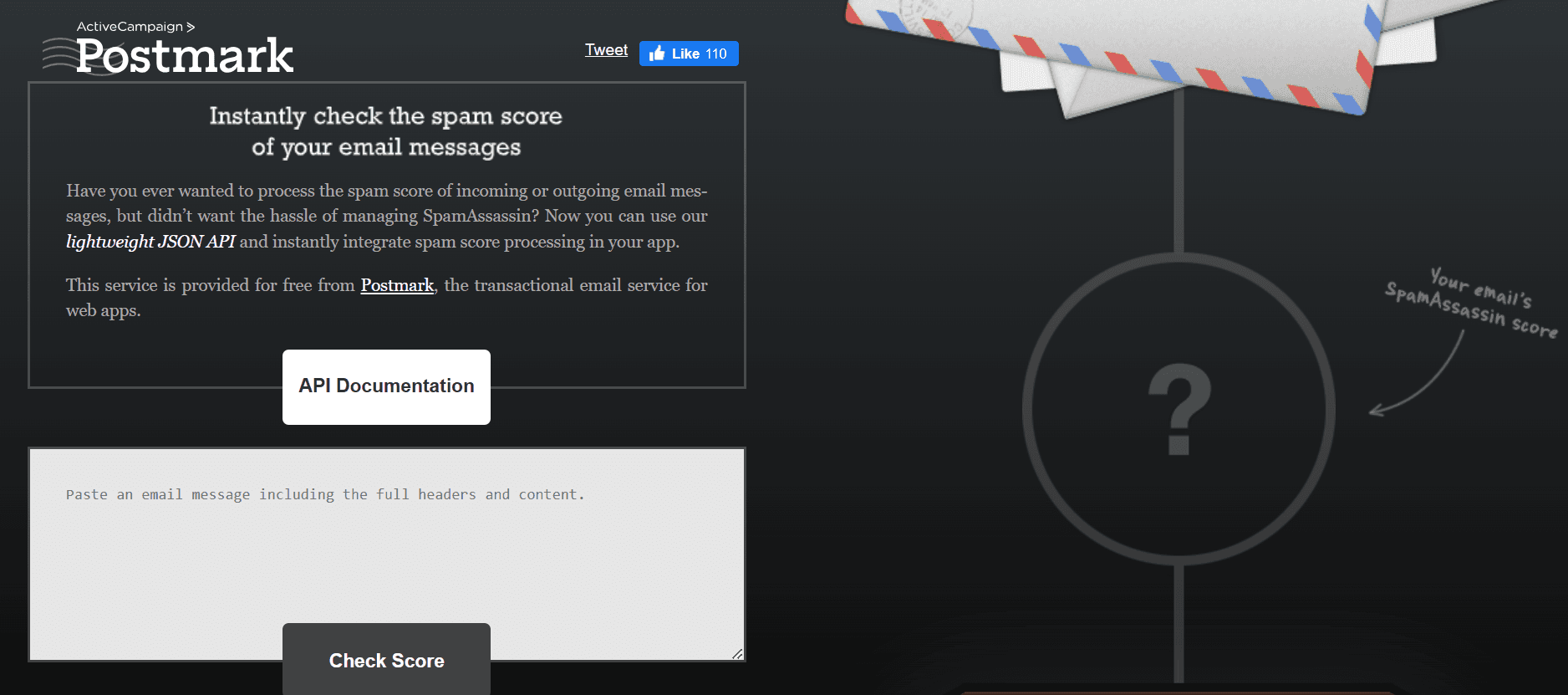Follow the underlined Postmark link in the paragraph
The width and height of the screenshot is (1568, 695).
tap(397, 285)
